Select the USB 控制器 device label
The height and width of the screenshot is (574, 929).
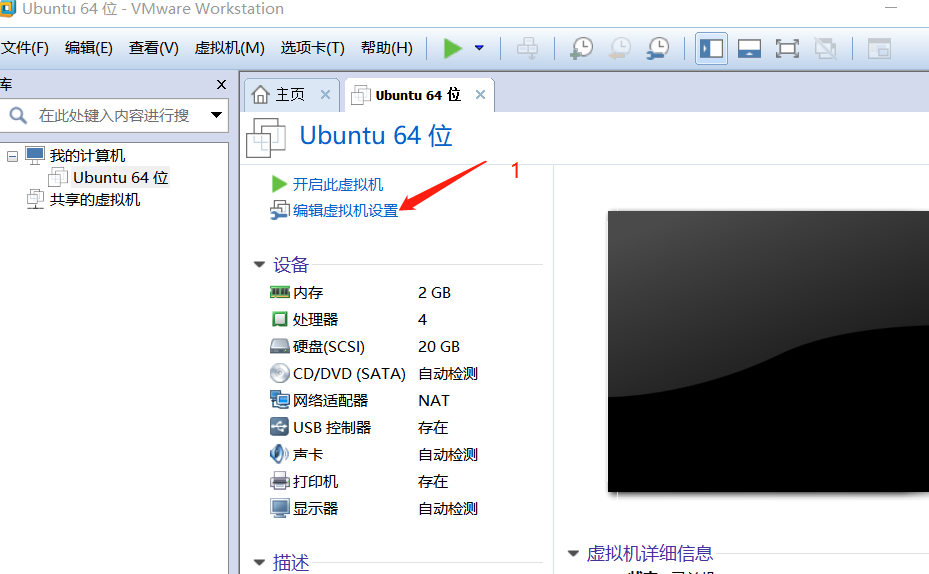(332, 428)
